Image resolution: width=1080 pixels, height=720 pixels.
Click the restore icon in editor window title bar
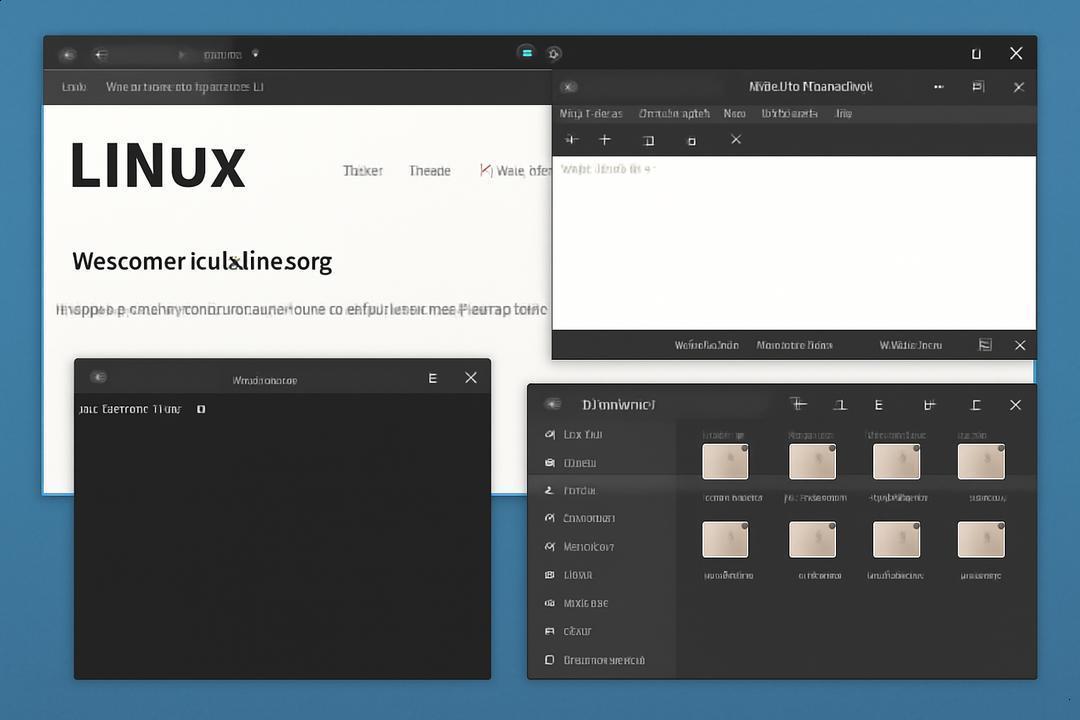point(978,86)
